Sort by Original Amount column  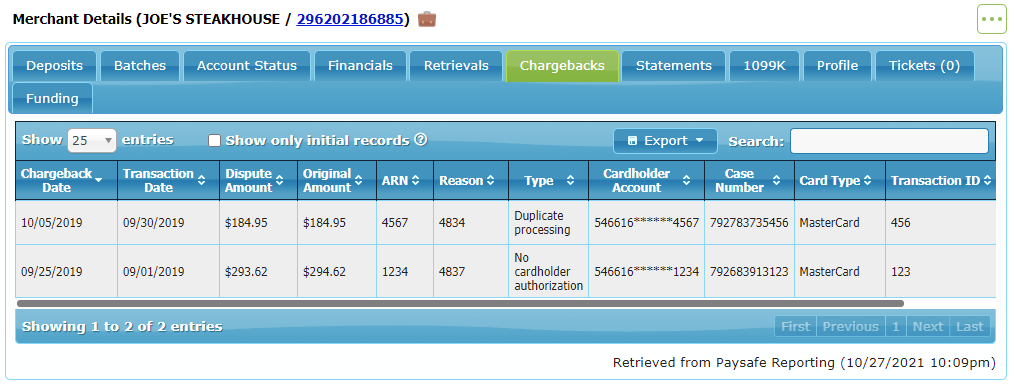pyautogui.click(x=336, y=181)
